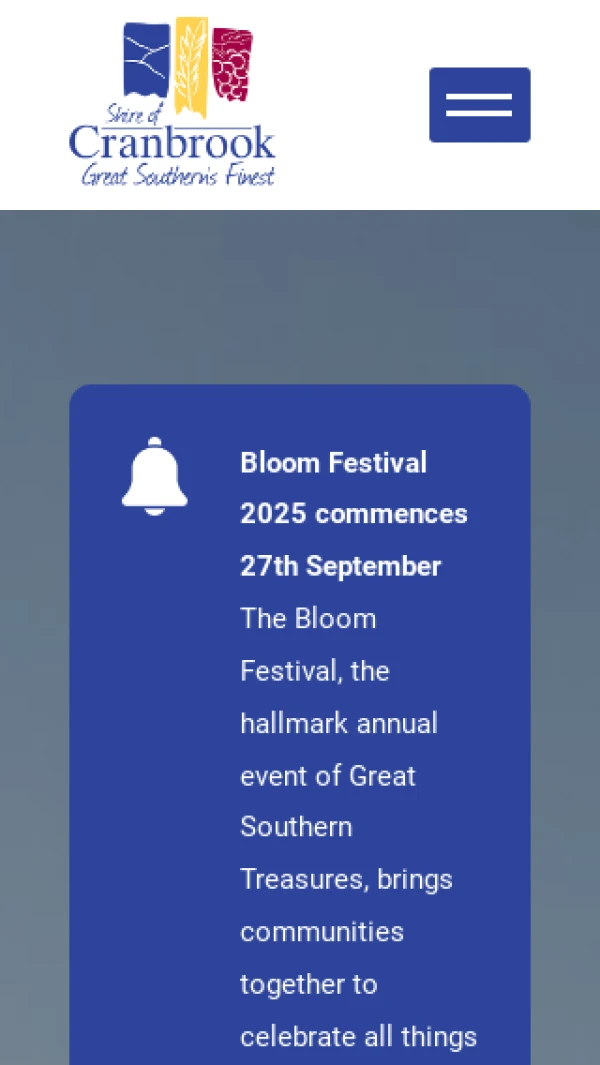The height and width of the screenshot is (1065, 600).
Task: Click the "27th September" date text
Action: pyautogui.click(x=340, y=566)
